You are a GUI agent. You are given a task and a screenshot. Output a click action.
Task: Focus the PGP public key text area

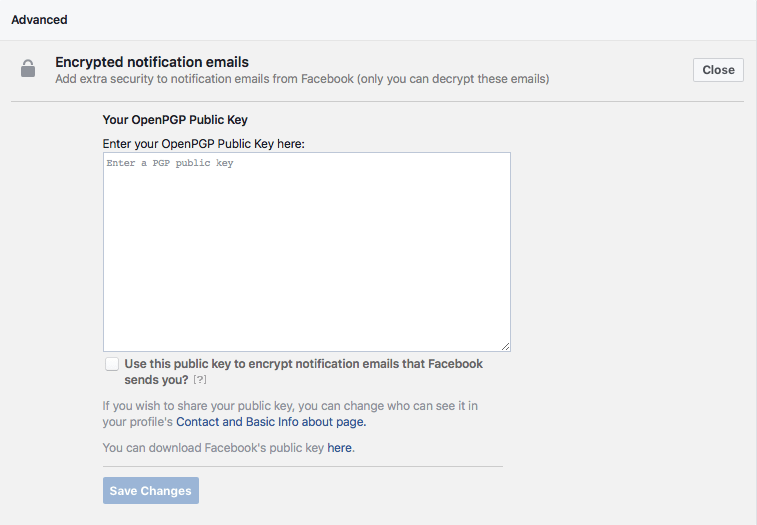[307, 252]
